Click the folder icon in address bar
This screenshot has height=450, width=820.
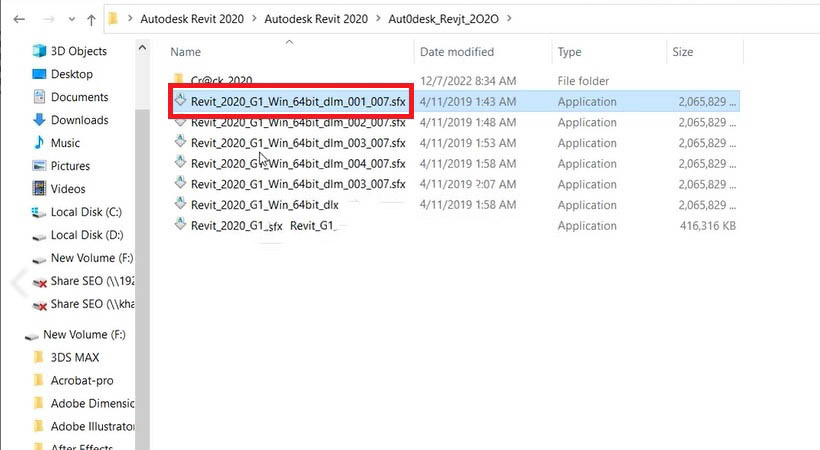(x=113, y=19)
